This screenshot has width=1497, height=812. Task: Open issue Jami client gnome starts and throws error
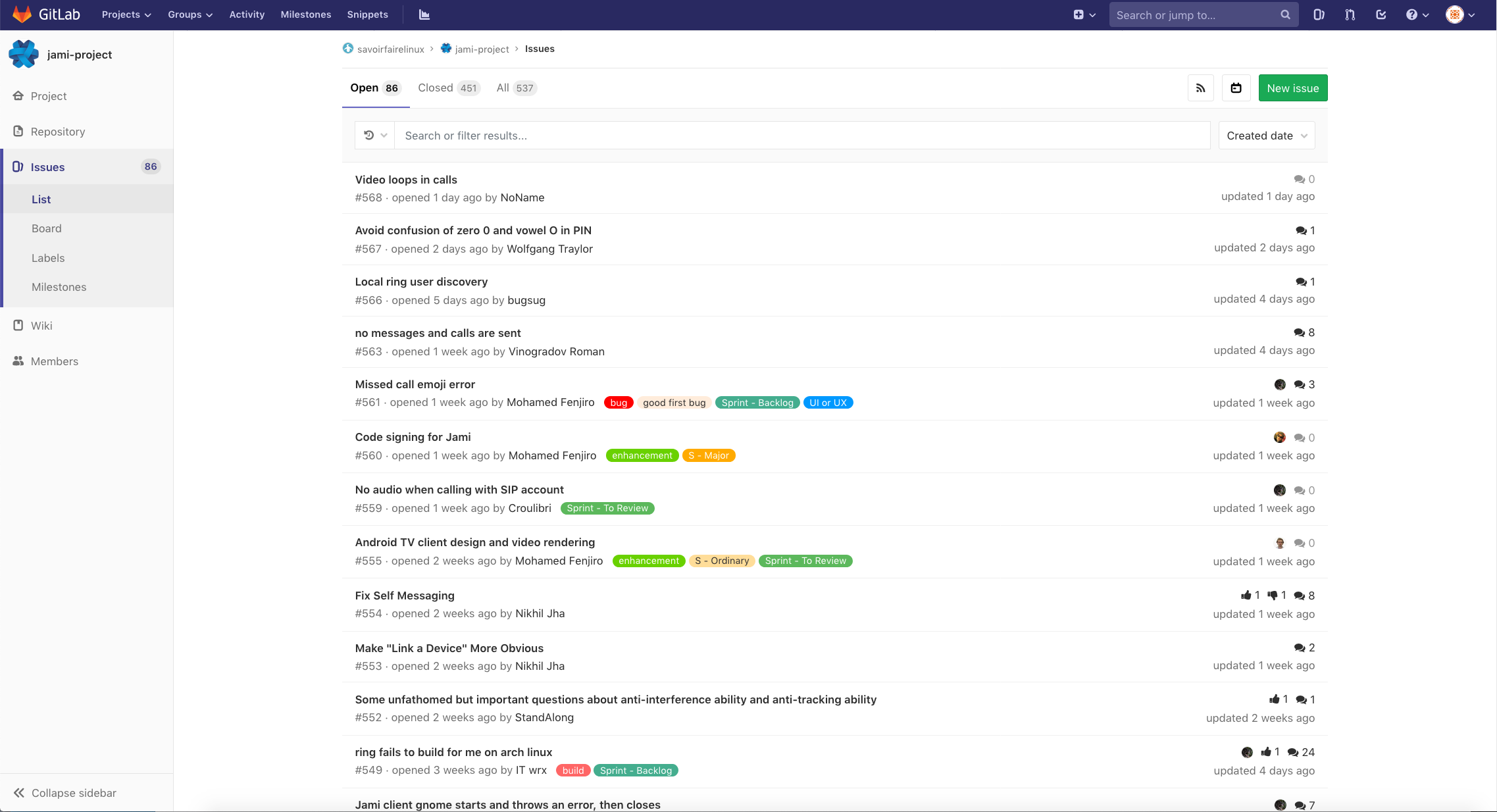pos(507,805)
